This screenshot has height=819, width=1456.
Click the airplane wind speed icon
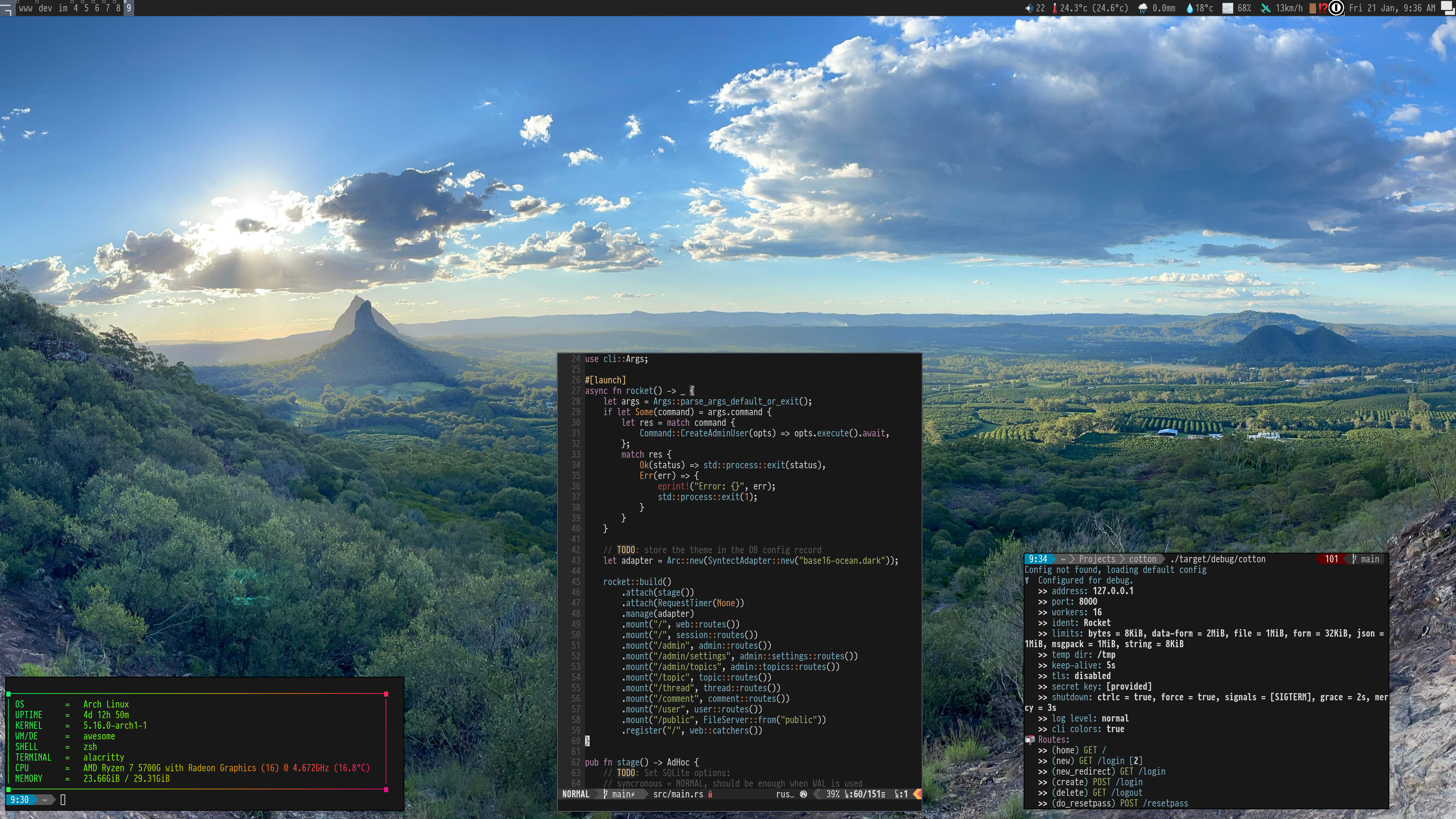pyautogui.click(x=1266, y=8)
